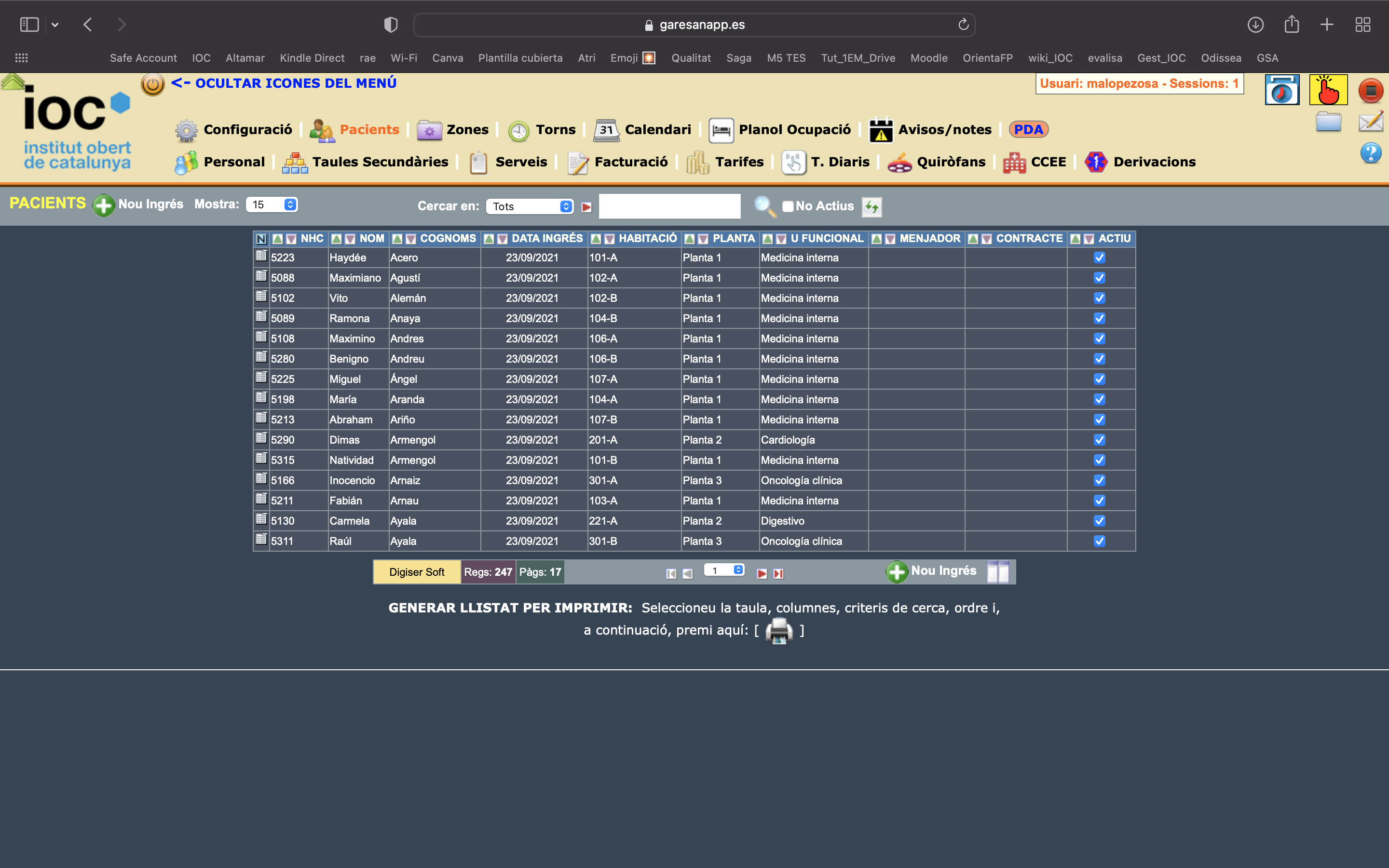Image resolution: width=1389 pixels, height=868 pixels.
Task: Open the page number selector dropdown
Action: (x=724, y=570)
